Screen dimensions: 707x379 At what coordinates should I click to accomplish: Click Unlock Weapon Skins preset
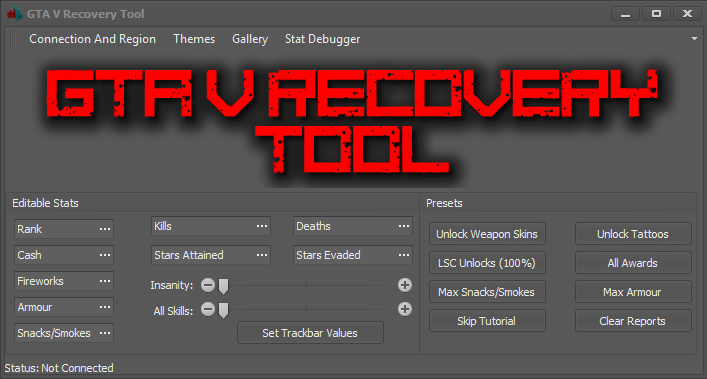(487, 234)
